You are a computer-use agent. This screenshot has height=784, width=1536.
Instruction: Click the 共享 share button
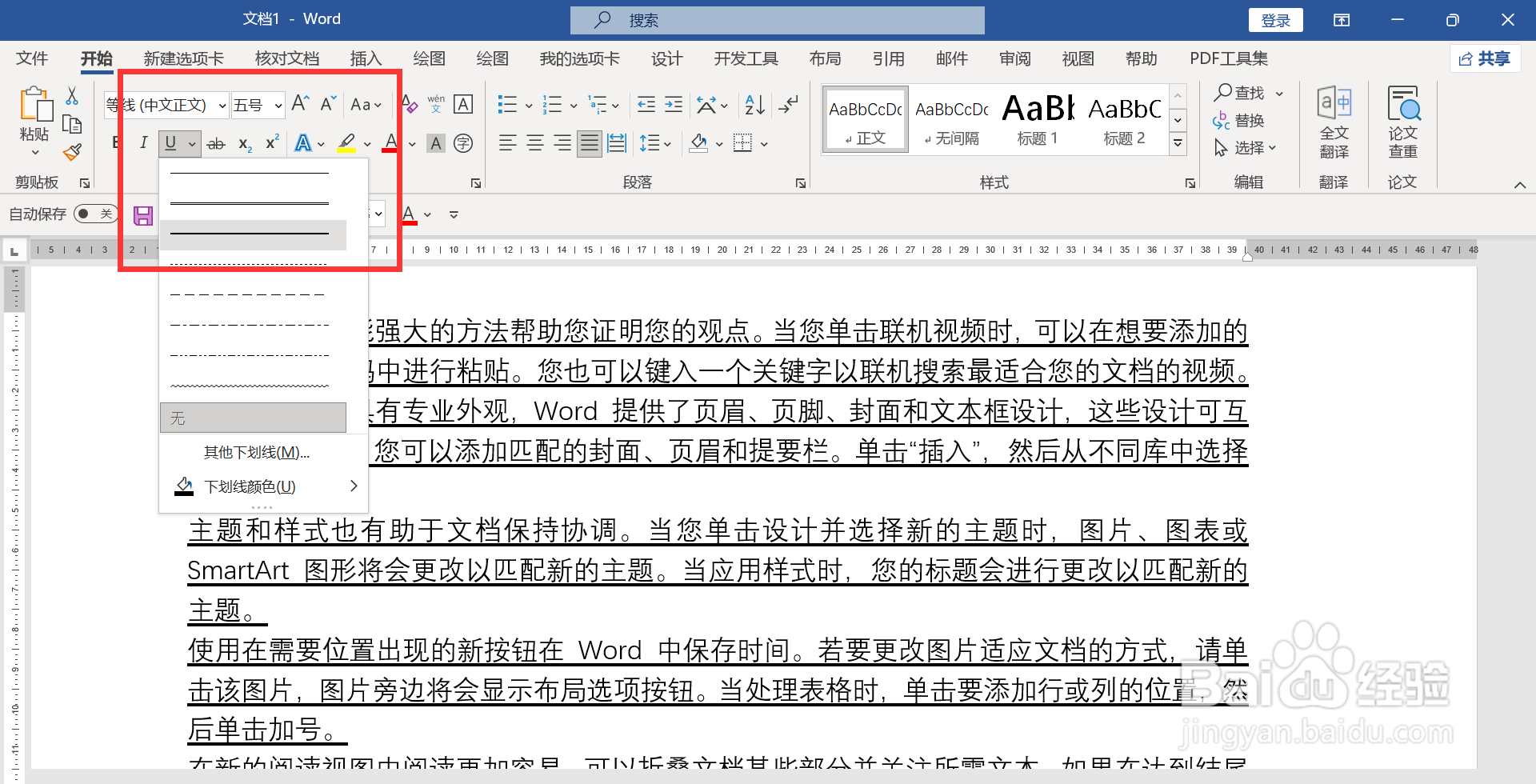point(1485,58)
